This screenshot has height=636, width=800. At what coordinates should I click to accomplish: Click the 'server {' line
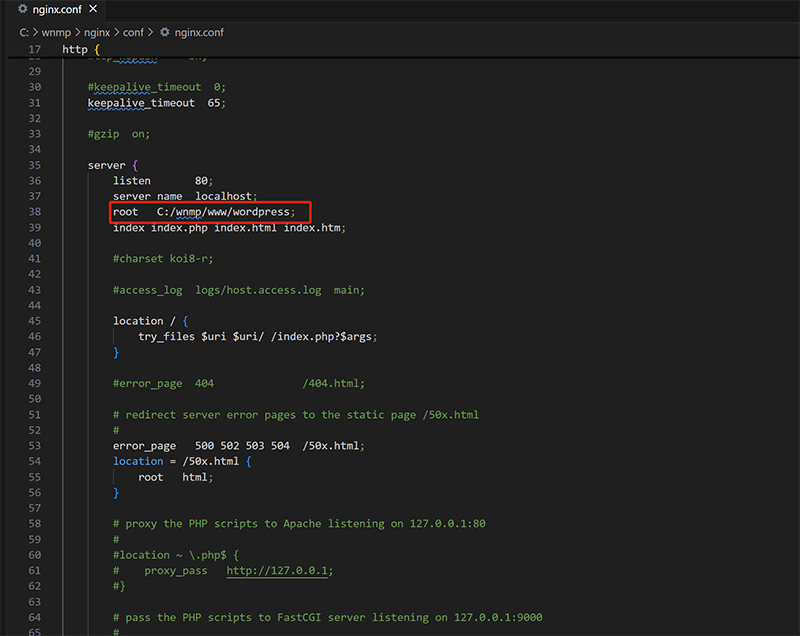[x=113, y=165]
